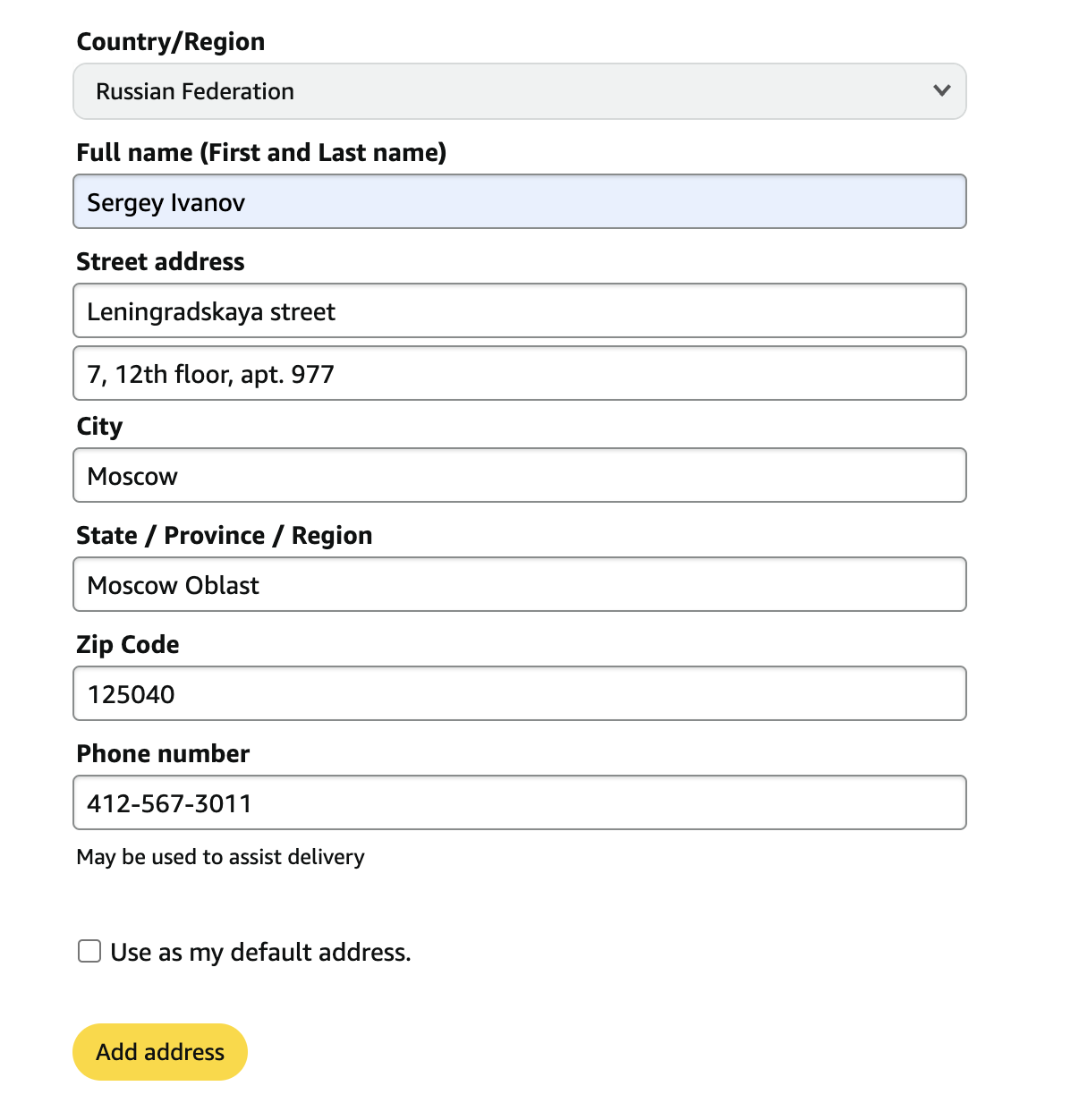The height and width of the screenshot is (1120, 1079).
Task: Click the 'May be used to assist delivery' hint
Action: click(220, 857)
